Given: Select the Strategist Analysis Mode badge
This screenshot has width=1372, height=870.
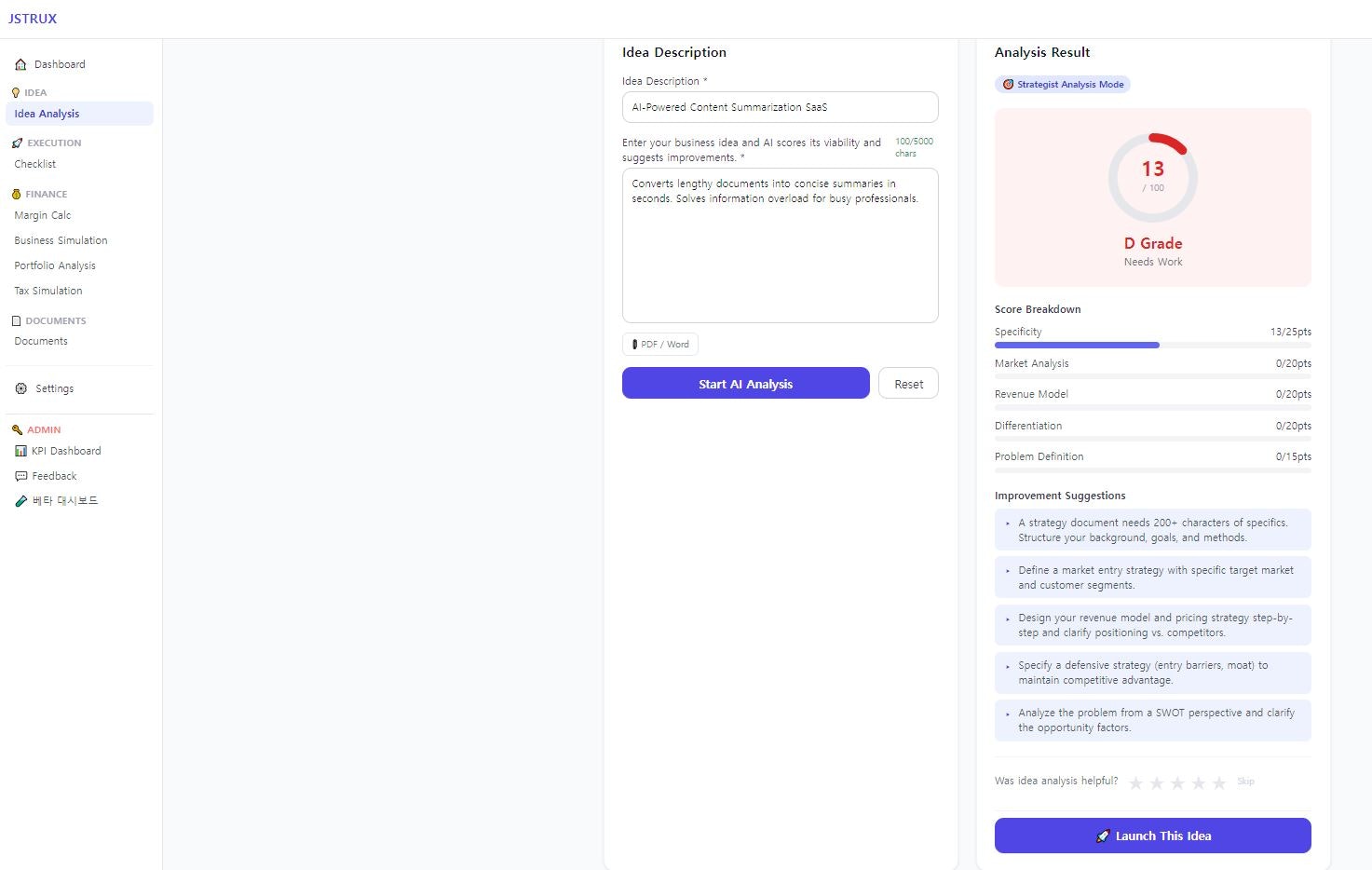Looking at the screenshot, I should click(x=1062, y=84).
